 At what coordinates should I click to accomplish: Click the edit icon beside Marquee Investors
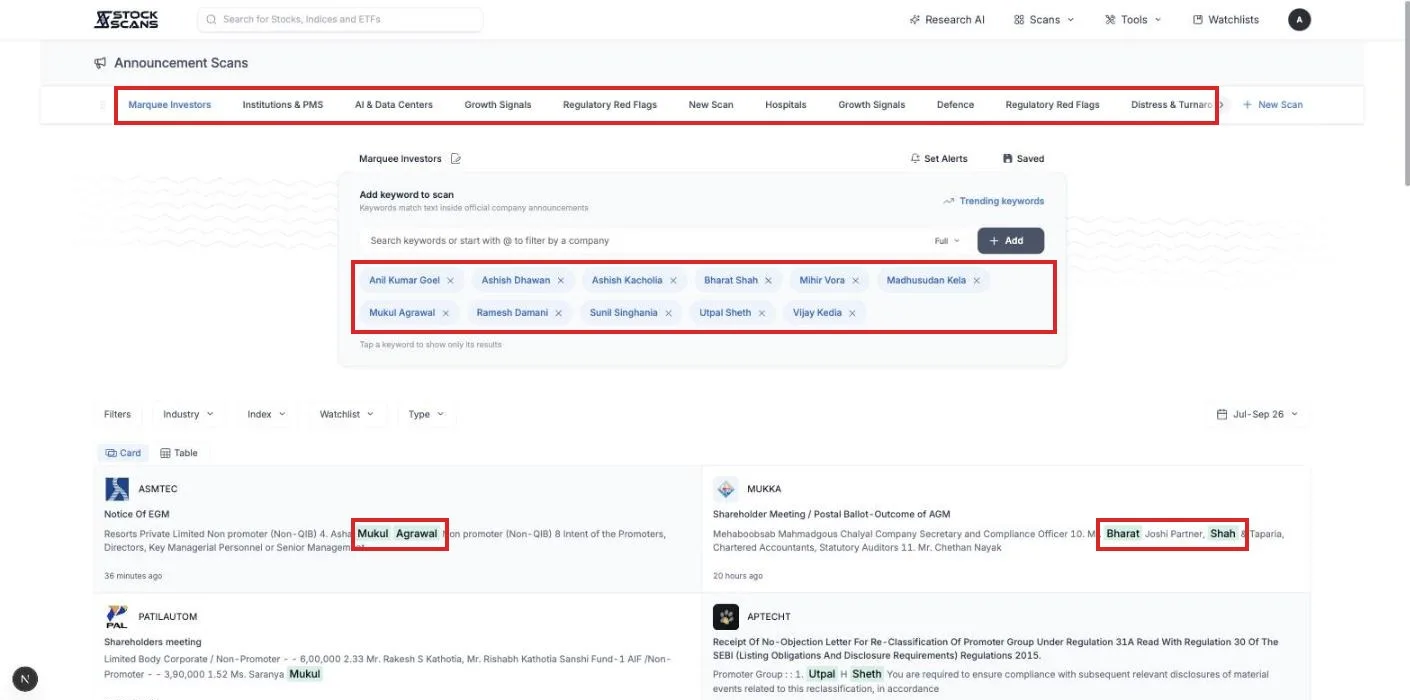tap(456, 159)
